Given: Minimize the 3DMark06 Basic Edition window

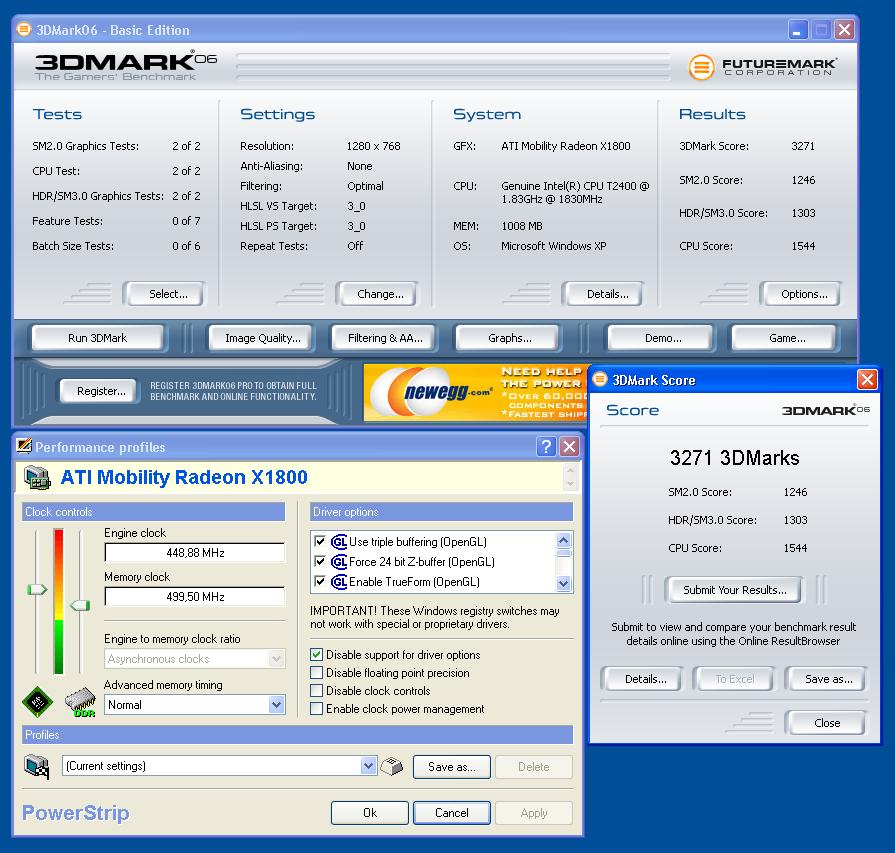Looking at the screenshot, I should coord(797,30).
